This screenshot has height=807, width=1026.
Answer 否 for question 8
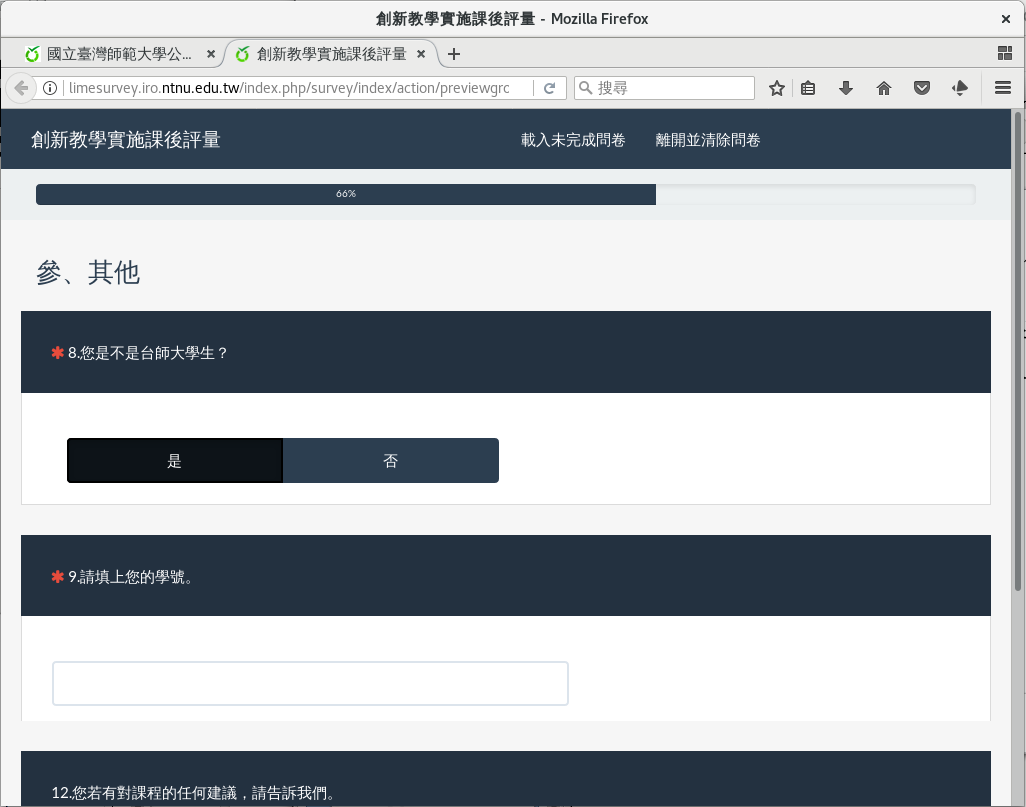(391, 461)
